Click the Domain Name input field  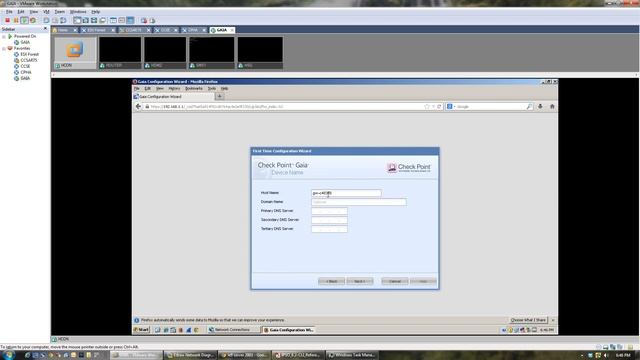359,202
